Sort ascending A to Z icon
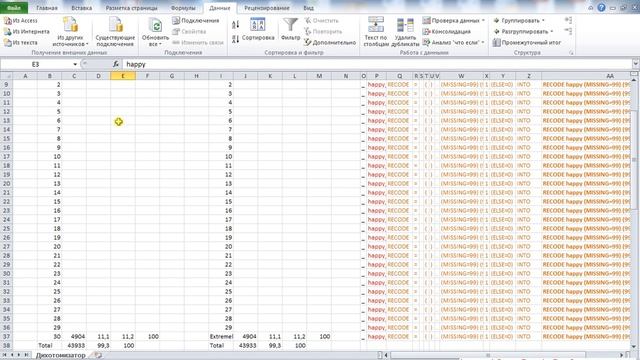Screen dimensions: 640x360 click(x=236, y=24)
